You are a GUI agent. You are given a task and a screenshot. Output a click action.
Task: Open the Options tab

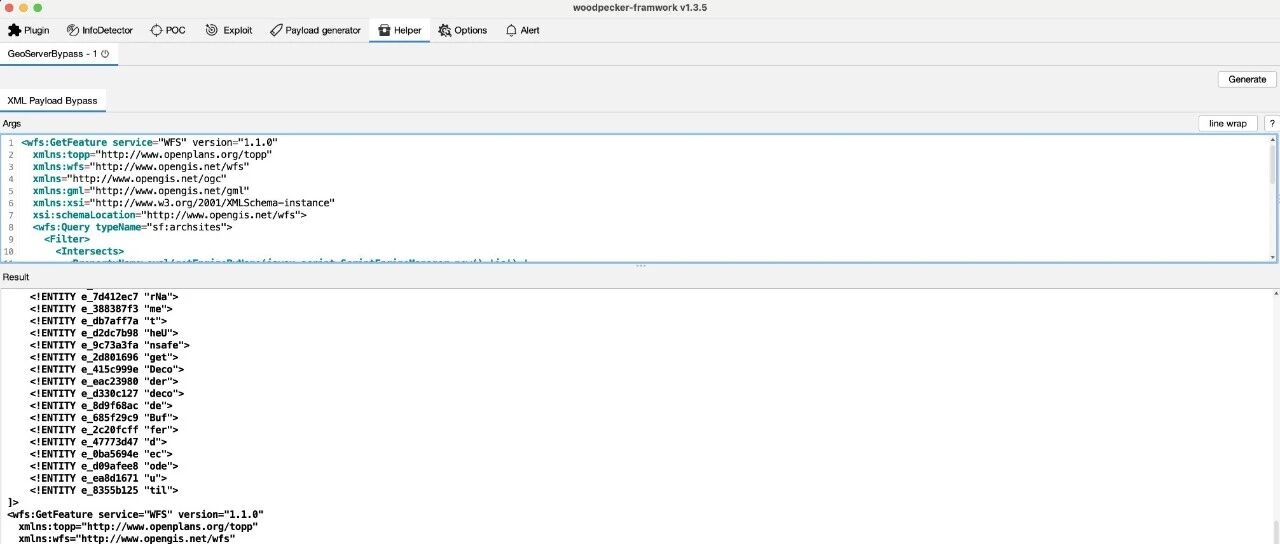click(x=462, y=30)
